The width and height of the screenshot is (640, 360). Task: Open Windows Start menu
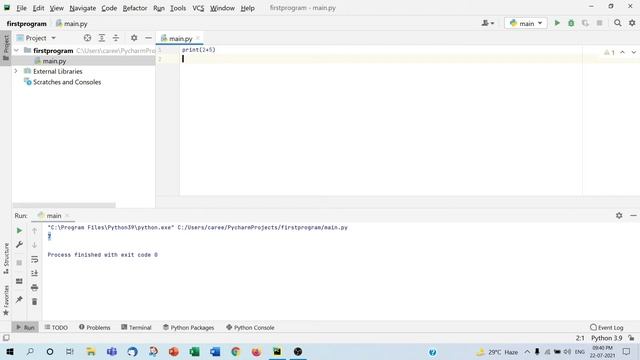10,351
